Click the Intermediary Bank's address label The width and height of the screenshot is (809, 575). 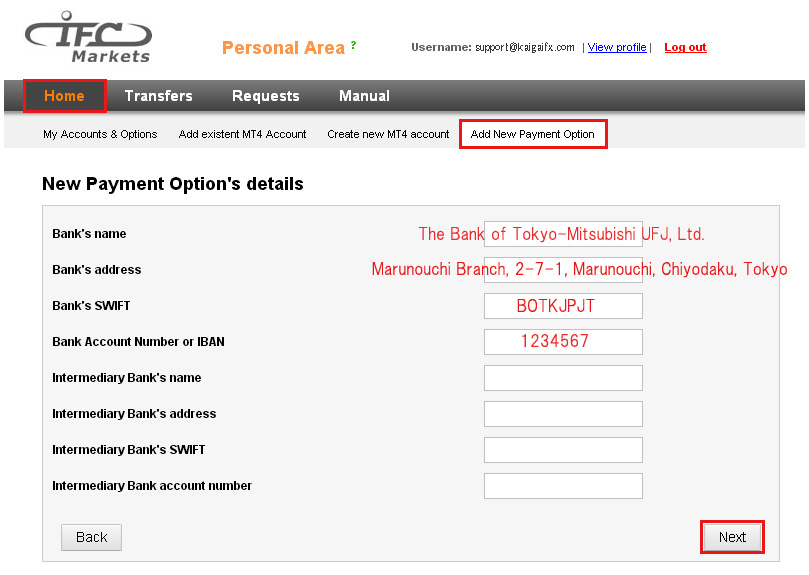[x=134, y=414]
